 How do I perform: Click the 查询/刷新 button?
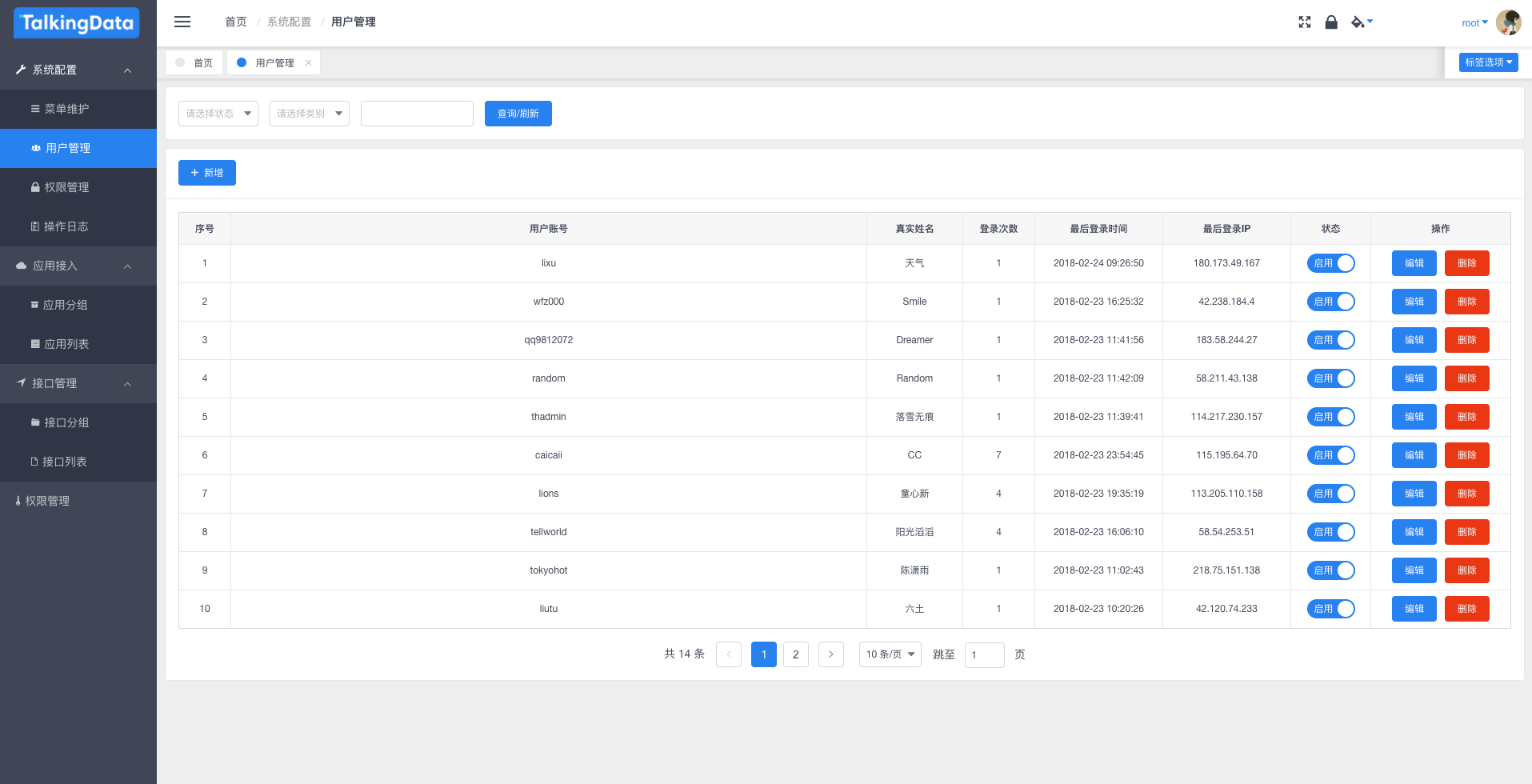(x=518, y=114)
